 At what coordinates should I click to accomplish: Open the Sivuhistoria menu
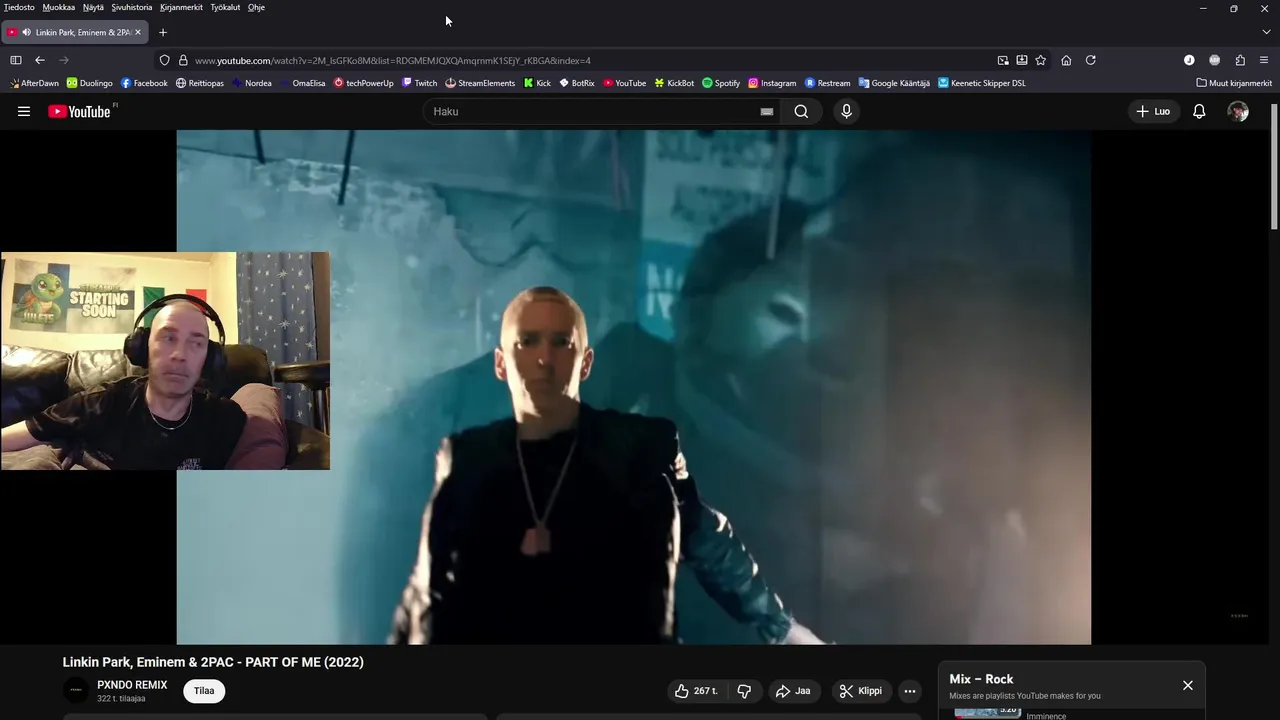pos(132,7)
